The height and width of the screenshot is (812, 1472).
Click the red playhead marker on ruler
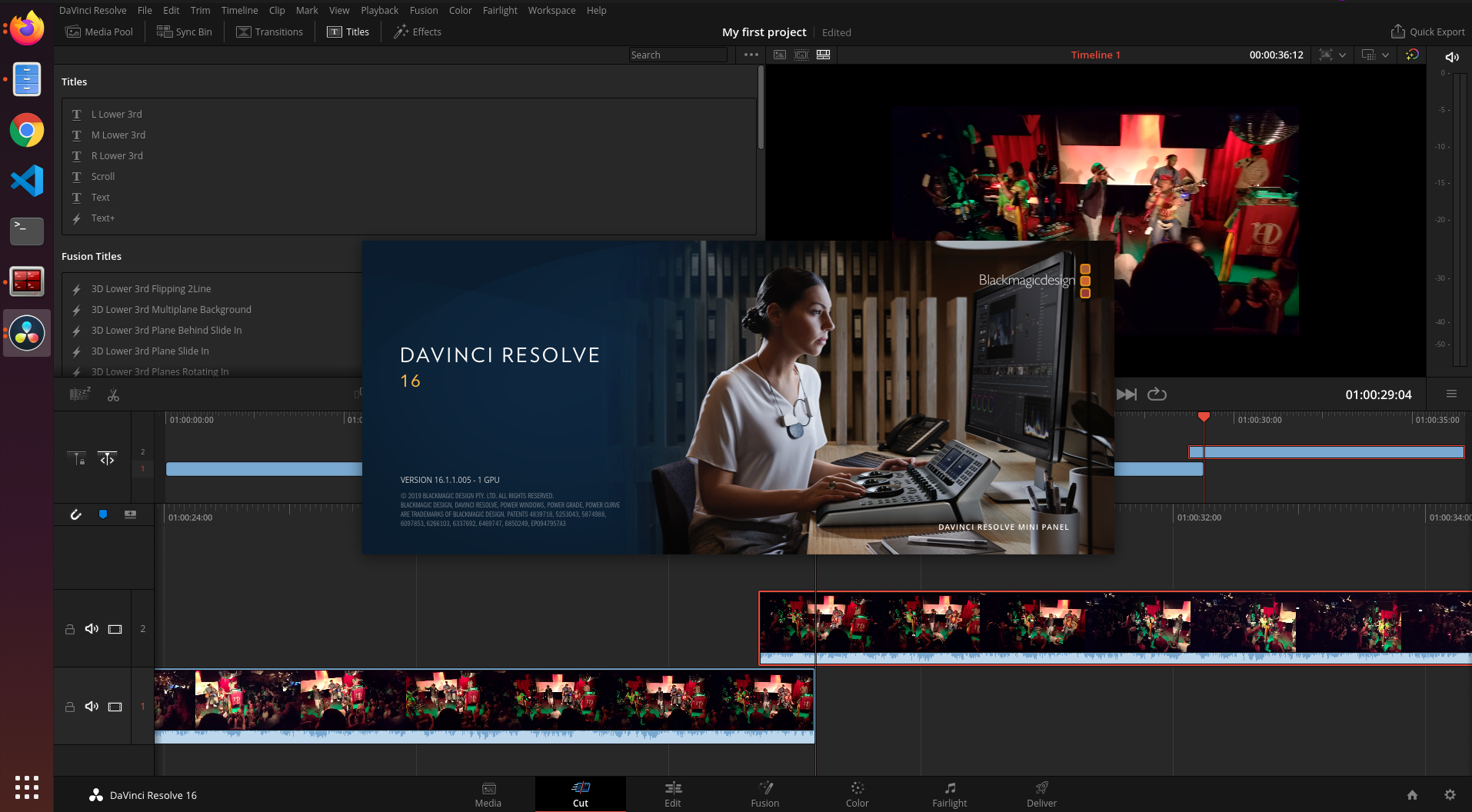pyautogui.click(x=1204, y=416)
